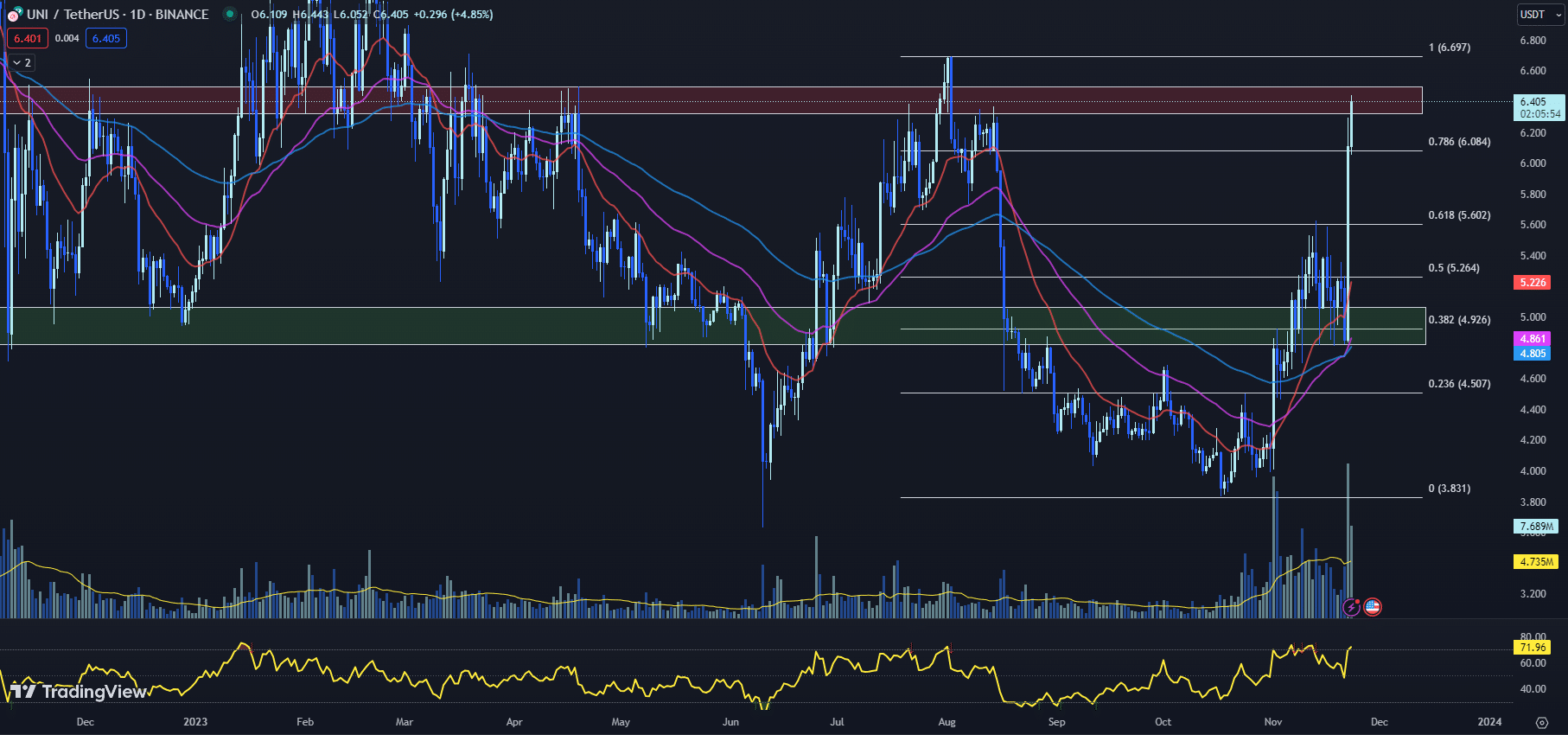
Task: Click the red 5.226 moving average label
Action: [x=1533, y=283]
